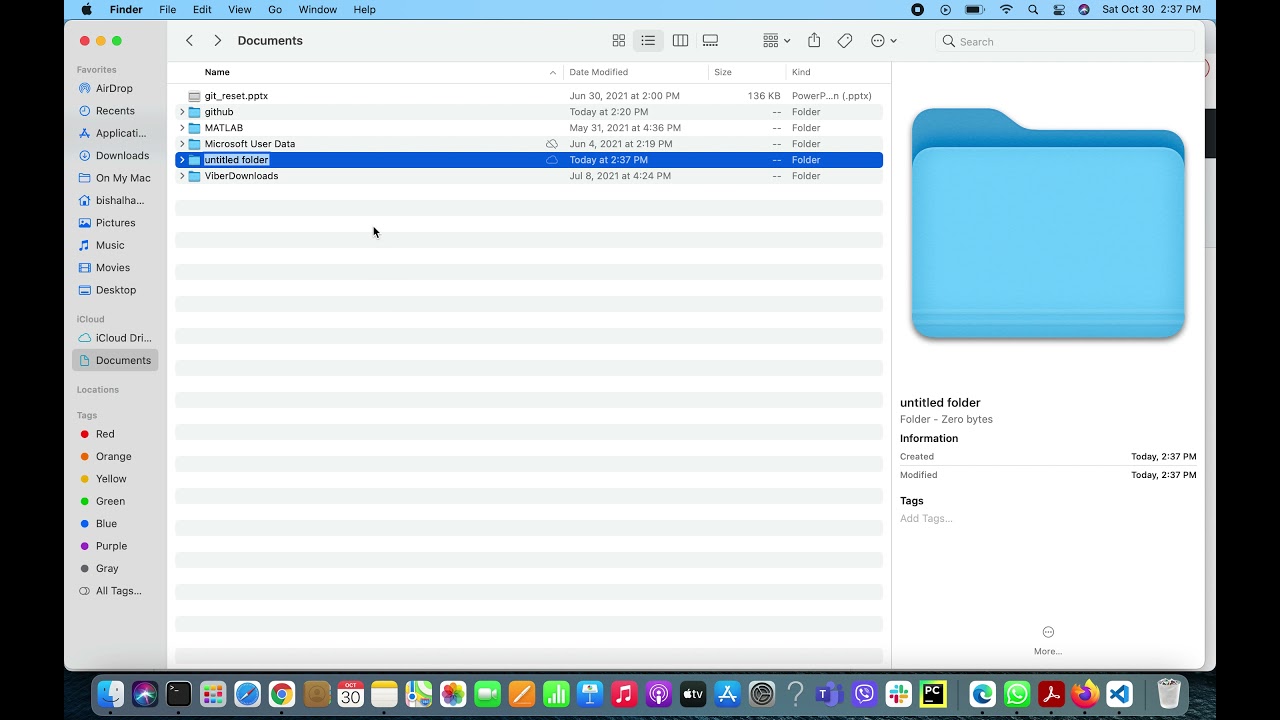Screen dimensions: 1280x720
Task: Switch Finder to column view
Action: coord(680,41)
